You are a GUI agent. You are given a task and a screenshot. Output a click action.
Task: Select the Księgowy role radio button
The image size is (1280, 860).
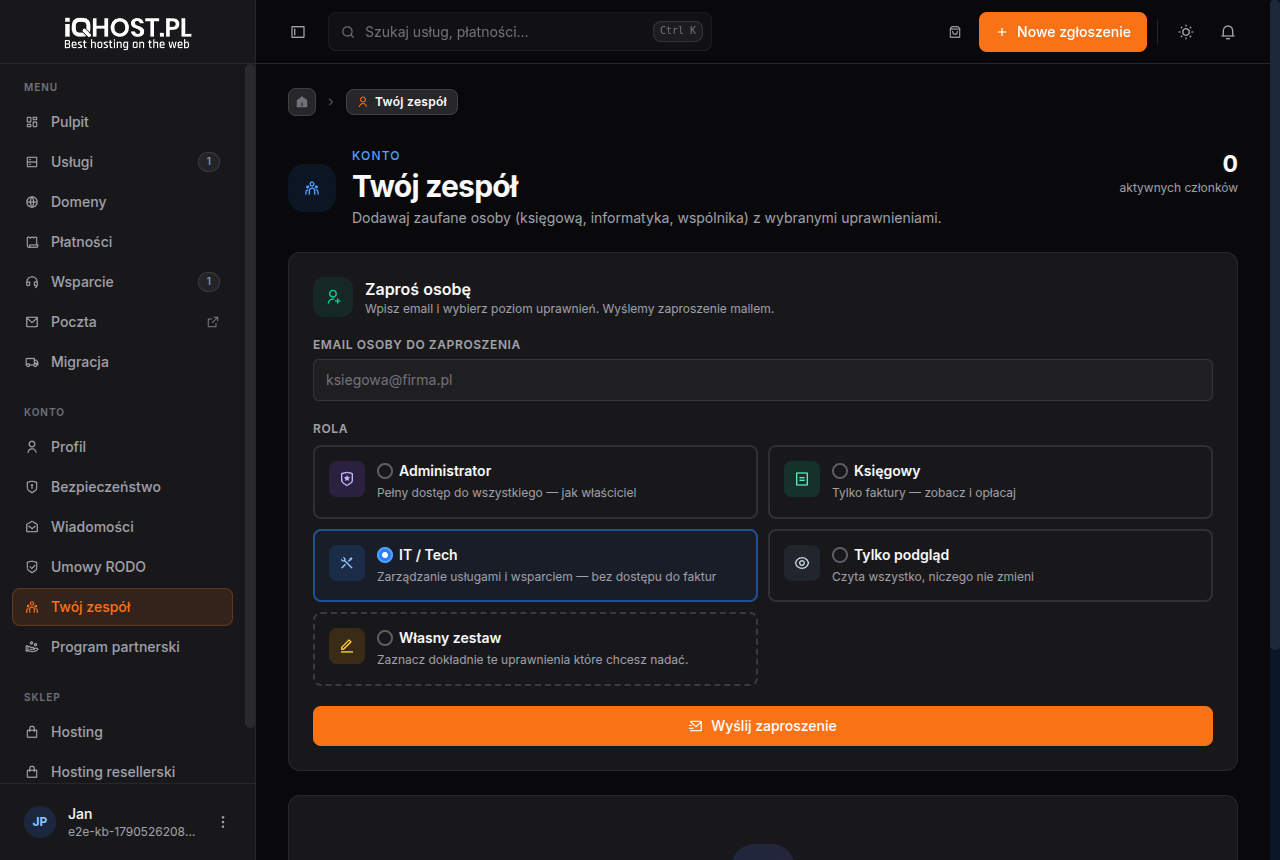tap(840, 471)
